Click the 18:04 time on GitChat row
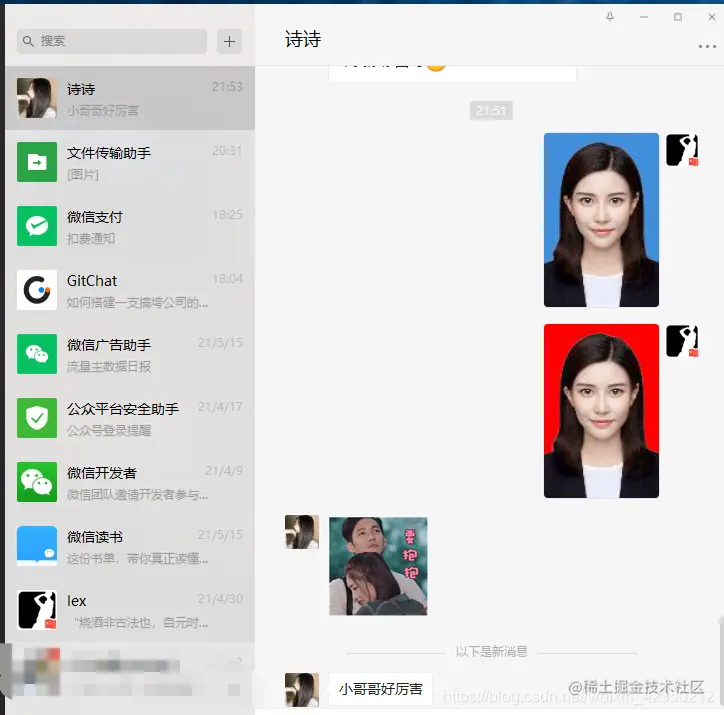The image size is (724, 715). point(227,279)
